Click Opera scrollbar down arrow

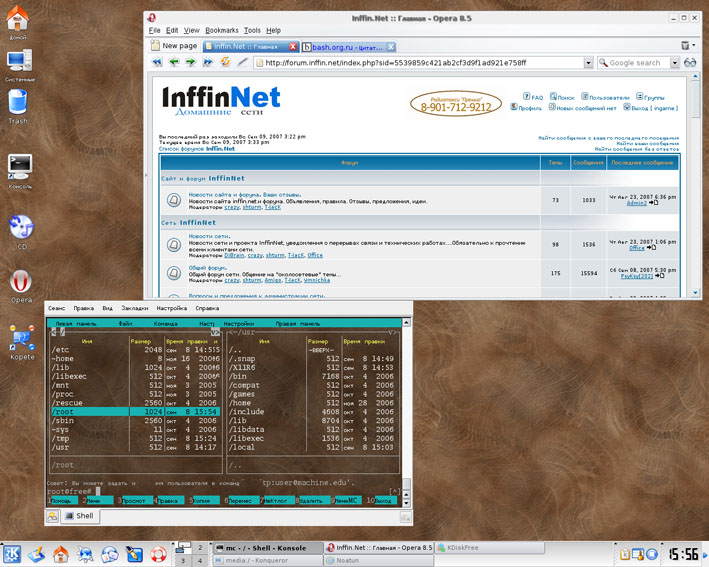695,293
